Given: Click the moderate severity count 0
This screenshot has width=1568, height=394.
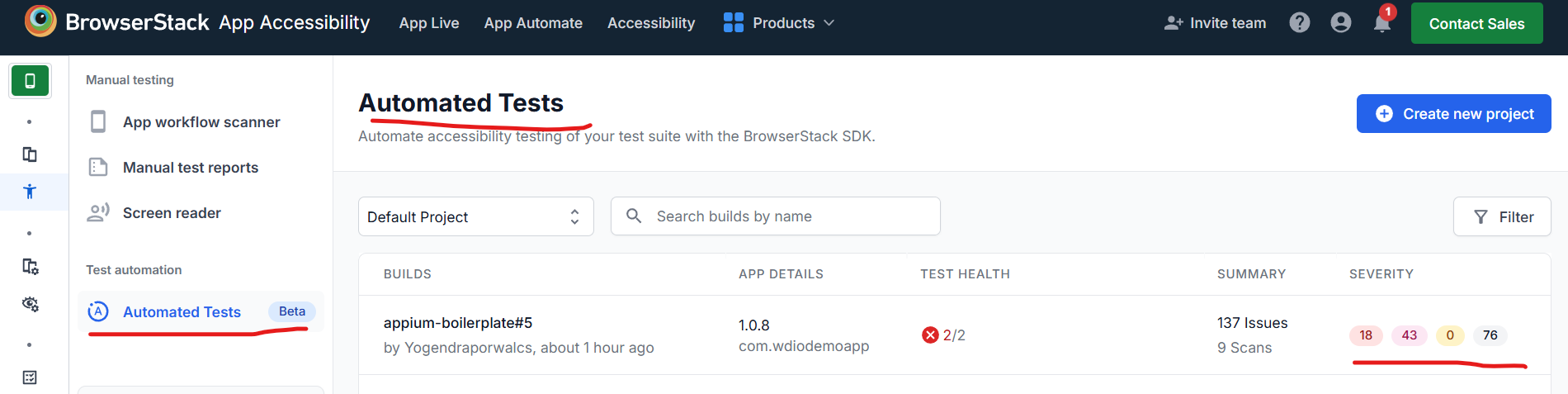Looking at the screenshot, I should click(1450, 335).
